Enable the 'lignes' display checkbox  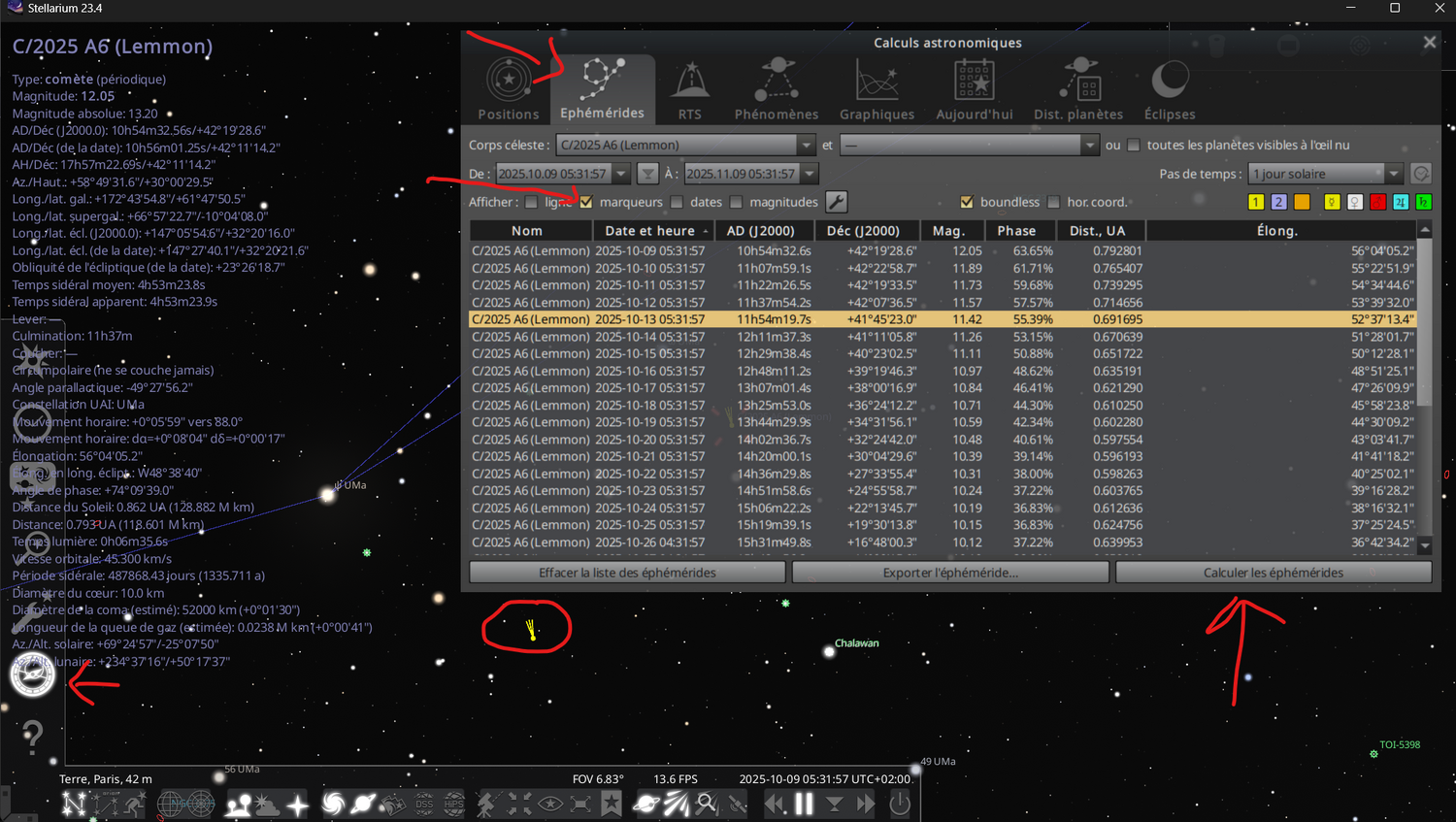(x=531, y=202)
